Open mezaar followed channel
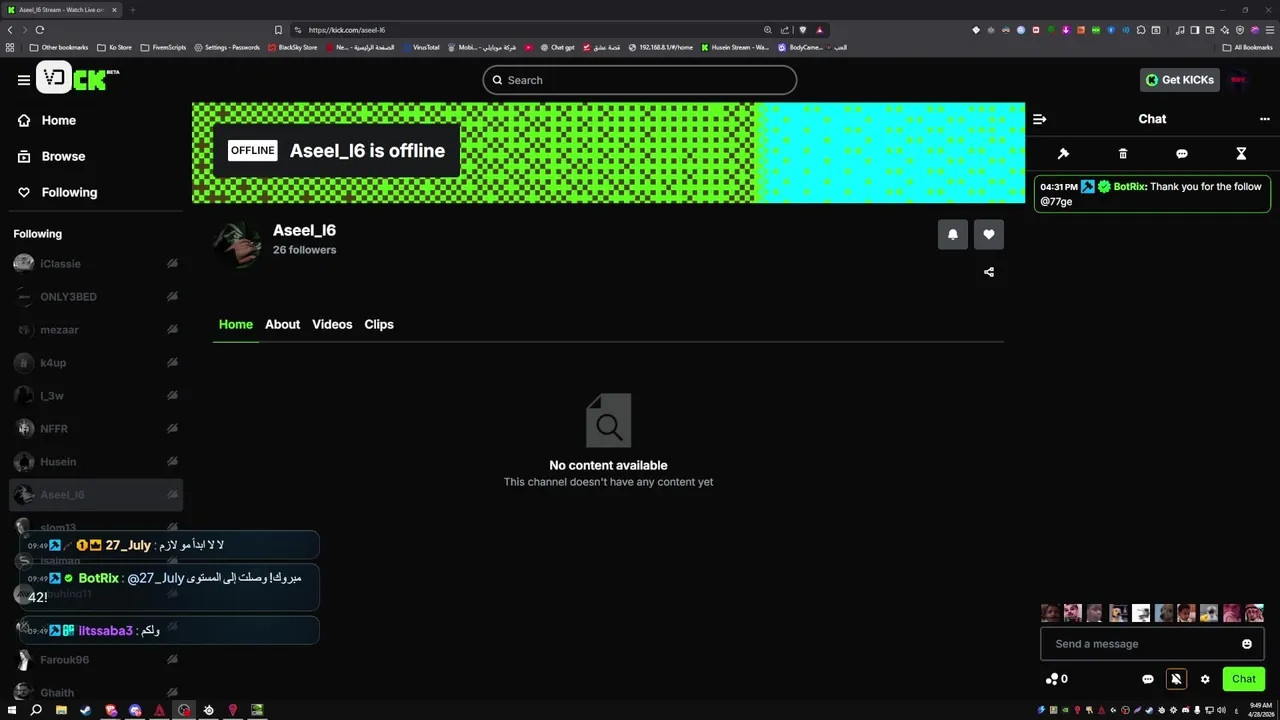Image resolution: width=1280 pixels, height=720 pixels. [x=96, y=330]
